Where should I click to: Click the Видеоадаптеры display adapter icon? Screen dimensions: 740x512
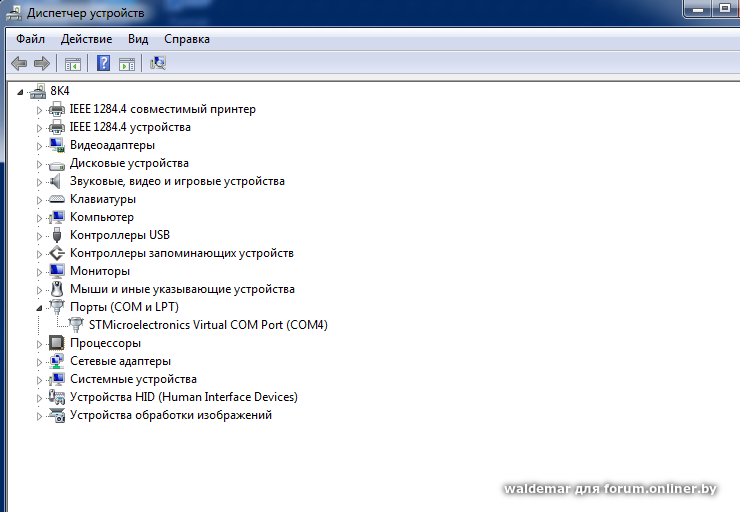point(57,145)
